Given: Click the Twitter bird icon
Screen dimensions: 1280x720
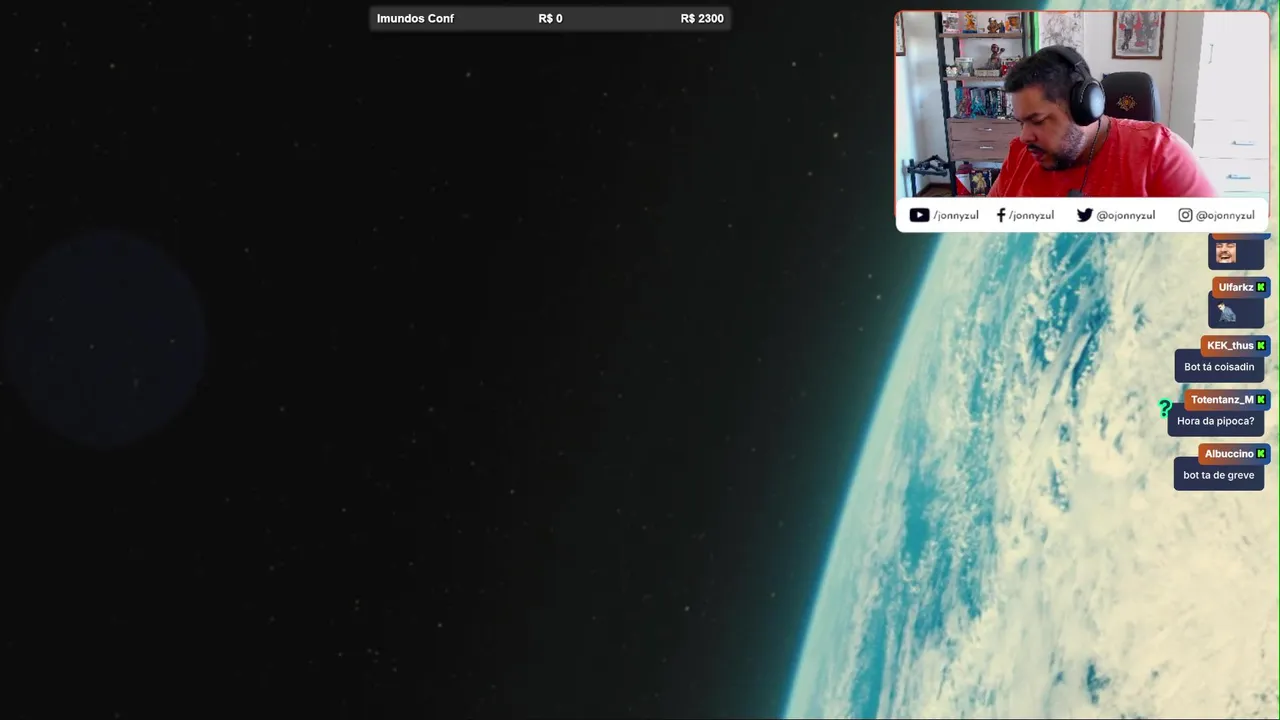Looking at the screenshot, I should click(x=1084, y=215).
